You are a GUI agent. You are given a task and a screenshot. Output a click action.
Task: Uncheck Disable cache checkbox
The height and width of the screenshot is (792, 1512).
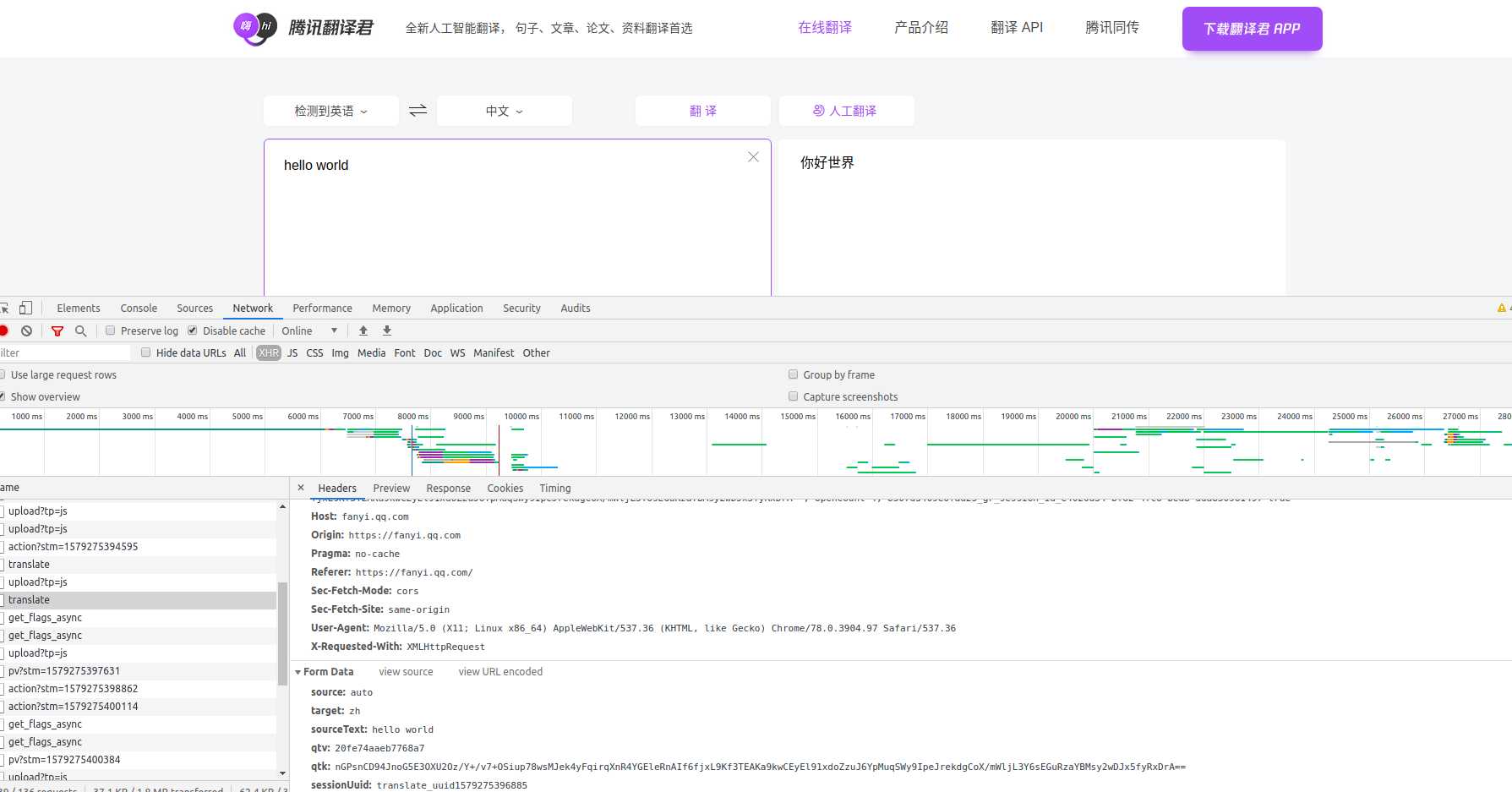[x=193, y=330]
